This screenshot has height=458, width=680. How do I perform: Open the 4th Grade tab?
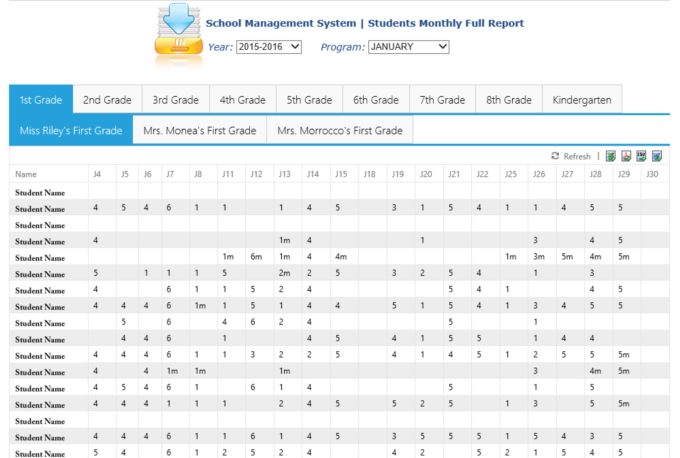(x=242, y=100)
